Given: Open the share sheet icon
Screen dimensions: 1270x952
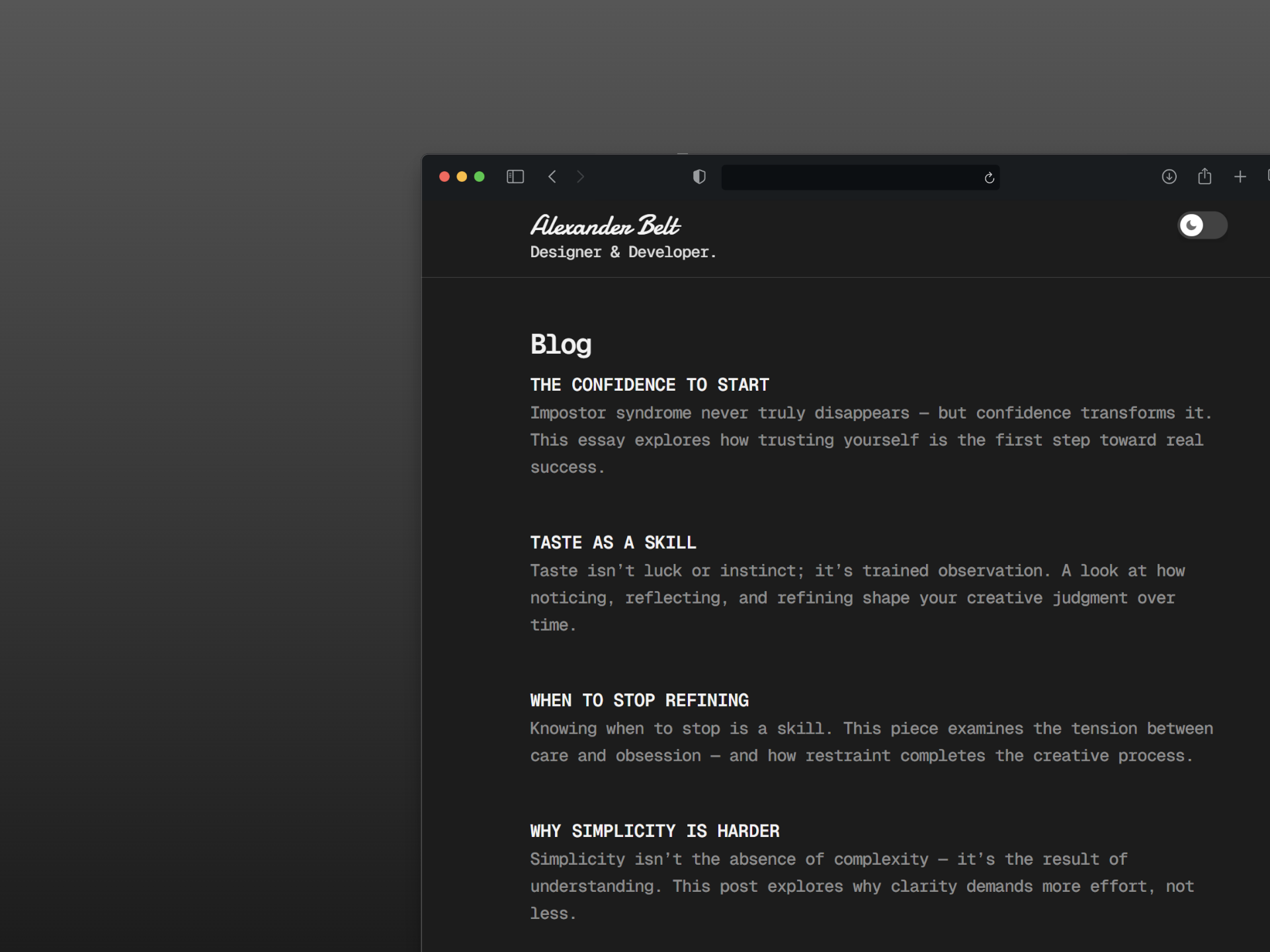Looking at the screenshot, I should click(1205, 177).
